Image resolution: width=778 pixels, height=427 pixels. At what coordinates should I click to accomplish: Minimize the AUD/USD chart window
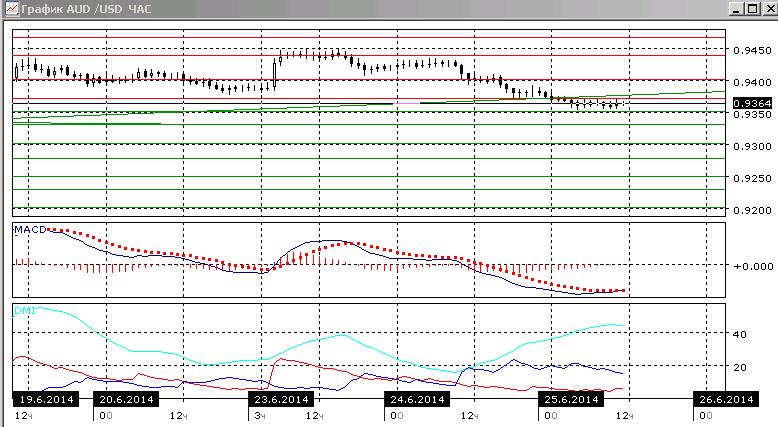737,8
